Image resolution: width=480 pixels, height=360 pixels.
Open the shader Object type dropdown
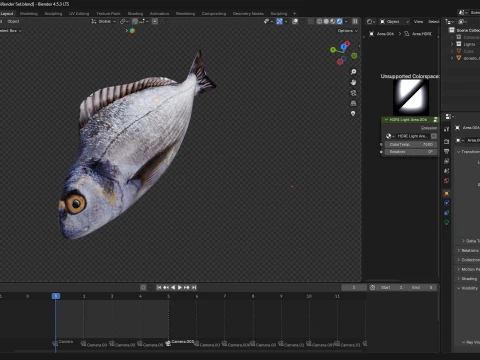pyautogui.click(x=394, y=21)
